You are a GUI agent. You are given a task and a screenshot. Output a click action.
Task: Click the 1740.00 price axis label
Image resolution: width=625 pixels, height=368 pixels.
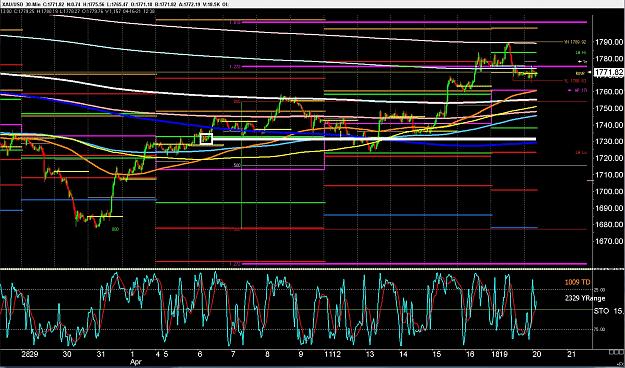click(x=609, y=125)
